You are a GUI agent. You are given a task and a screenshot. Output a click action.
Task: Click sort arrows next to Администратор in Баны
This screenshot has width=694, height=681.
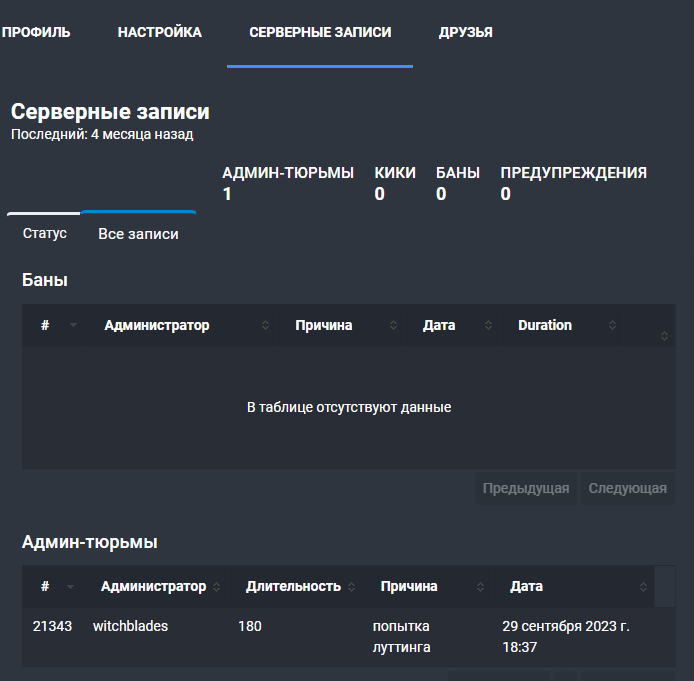266,325
